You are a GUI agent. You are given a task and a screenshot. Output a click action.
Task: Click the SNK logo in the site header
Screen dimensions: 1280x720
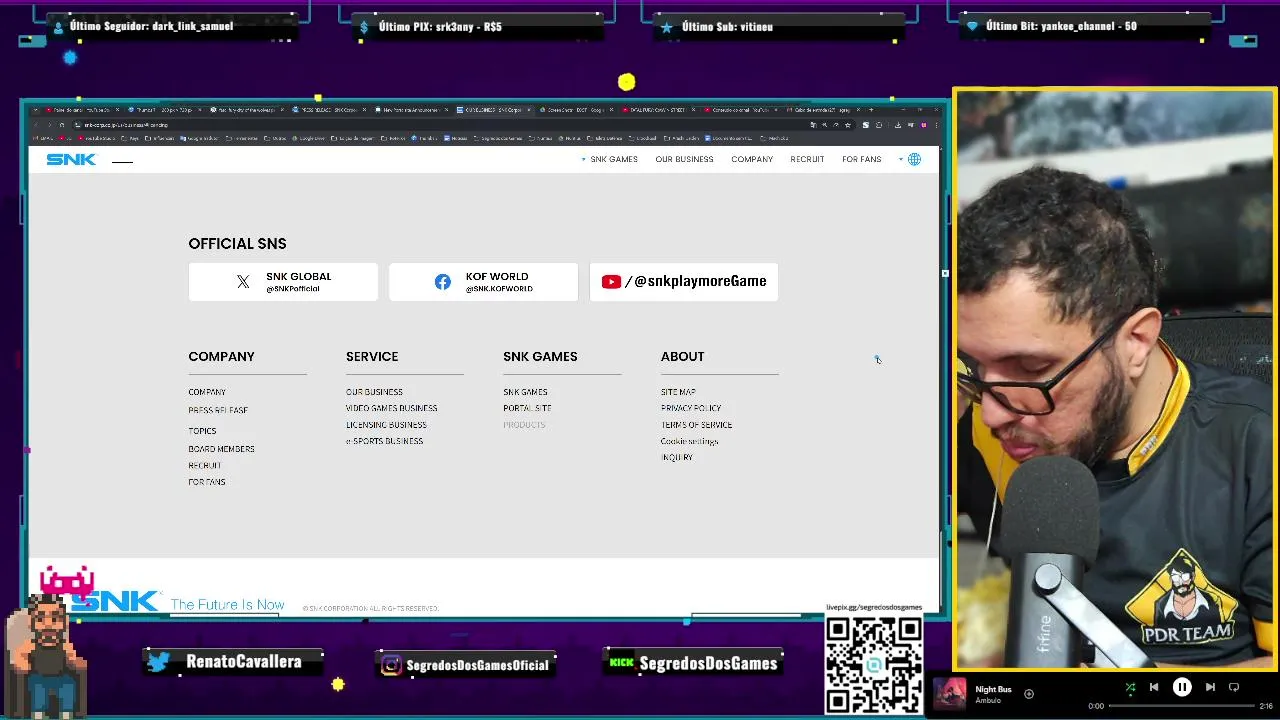(71, 159)
